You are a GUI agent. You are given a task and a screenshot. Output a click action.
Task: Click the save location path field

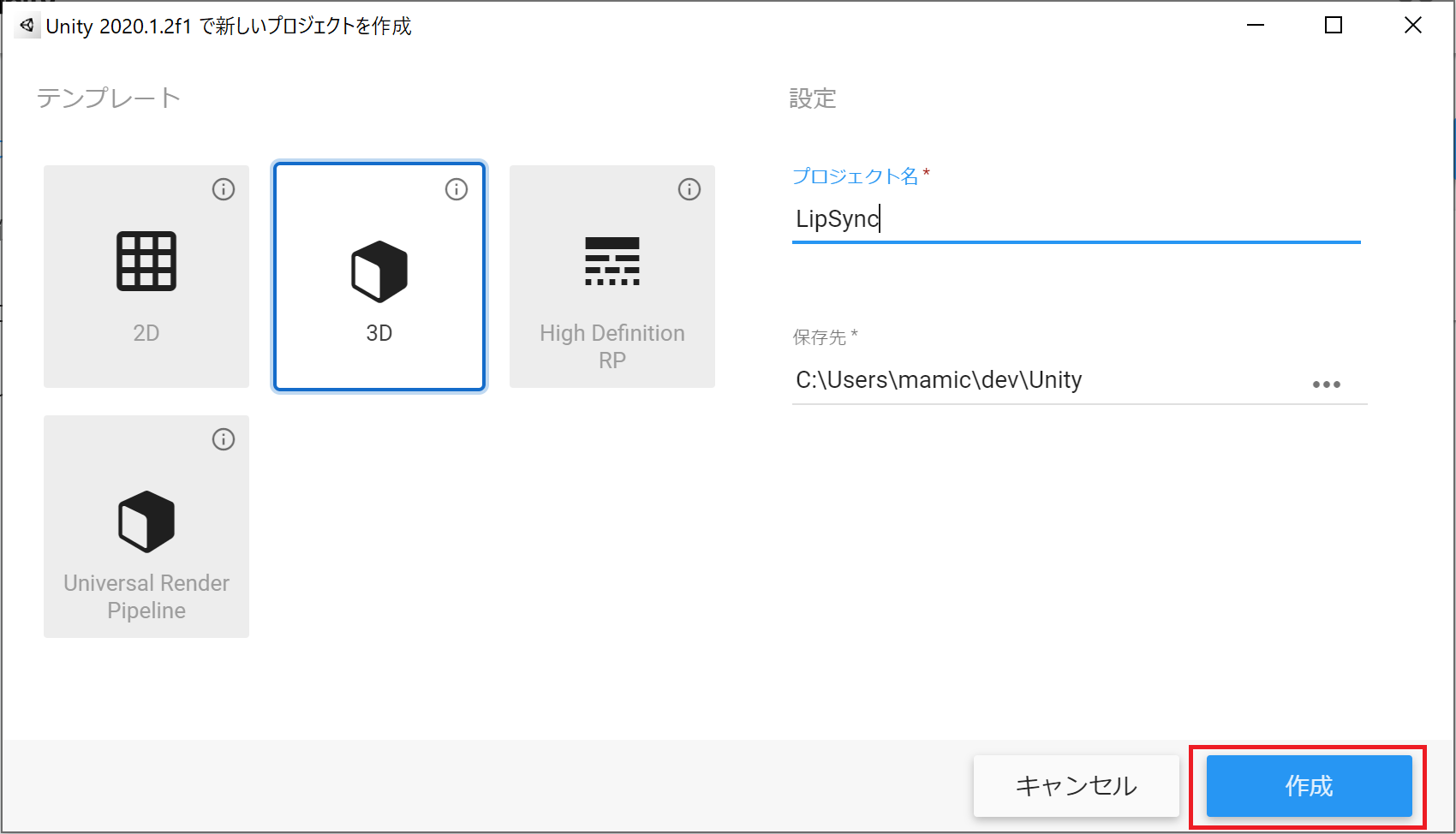1045,380
